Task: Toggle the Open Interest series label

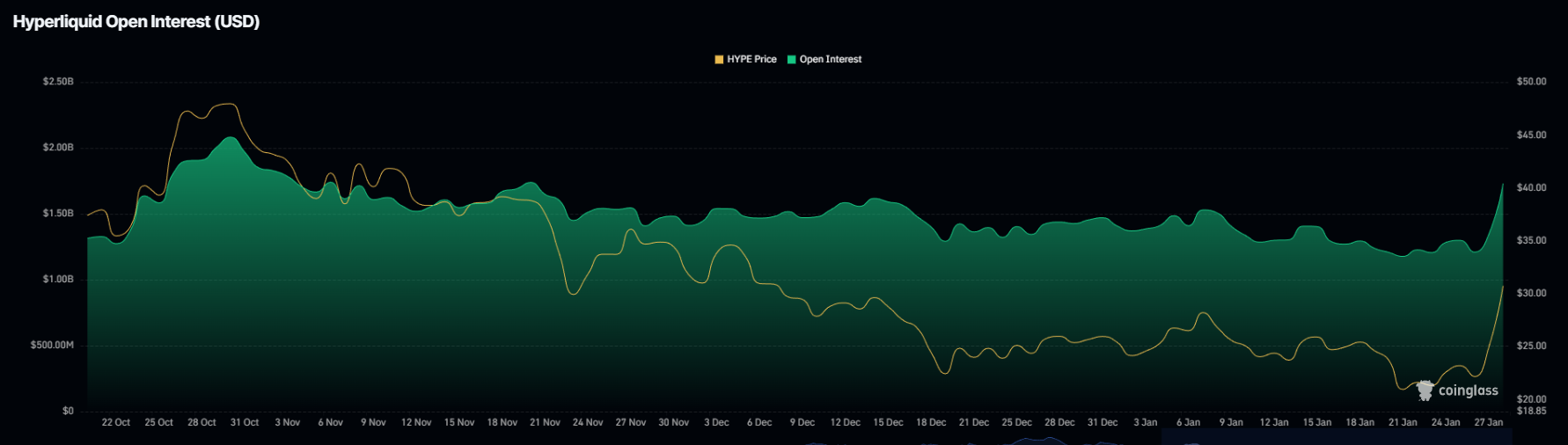Action: tap(830, 60)
